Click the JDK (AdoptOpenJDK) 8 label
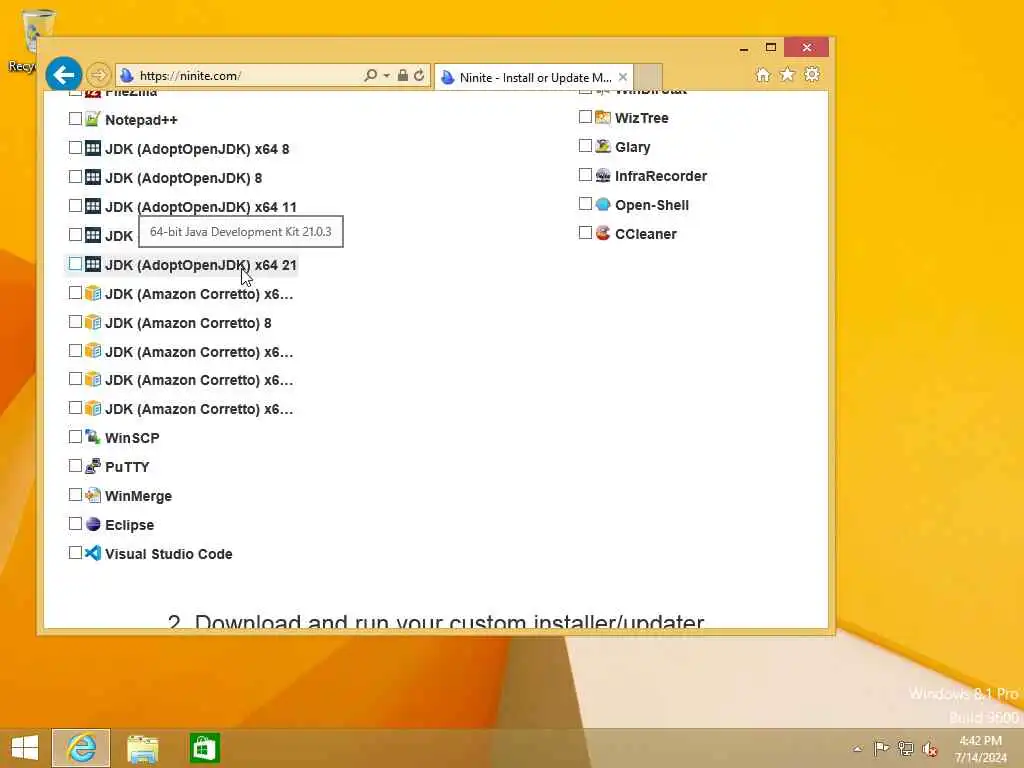 pyautogui.click(x=184, y=178)
